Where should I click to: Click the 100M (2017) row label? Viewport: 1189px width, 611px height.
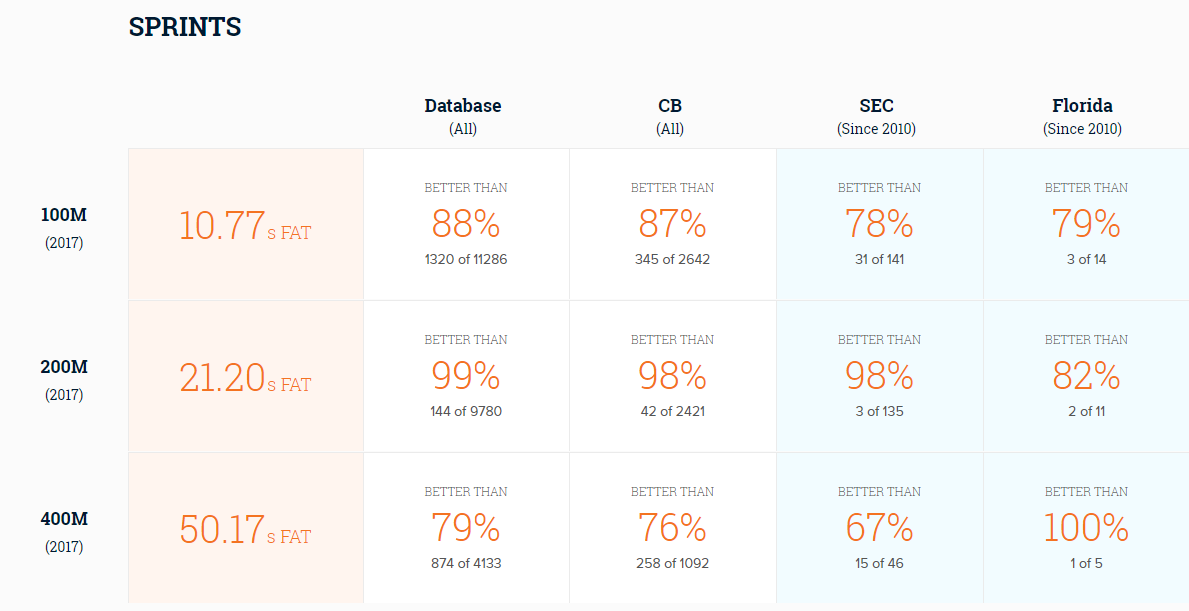64,227
